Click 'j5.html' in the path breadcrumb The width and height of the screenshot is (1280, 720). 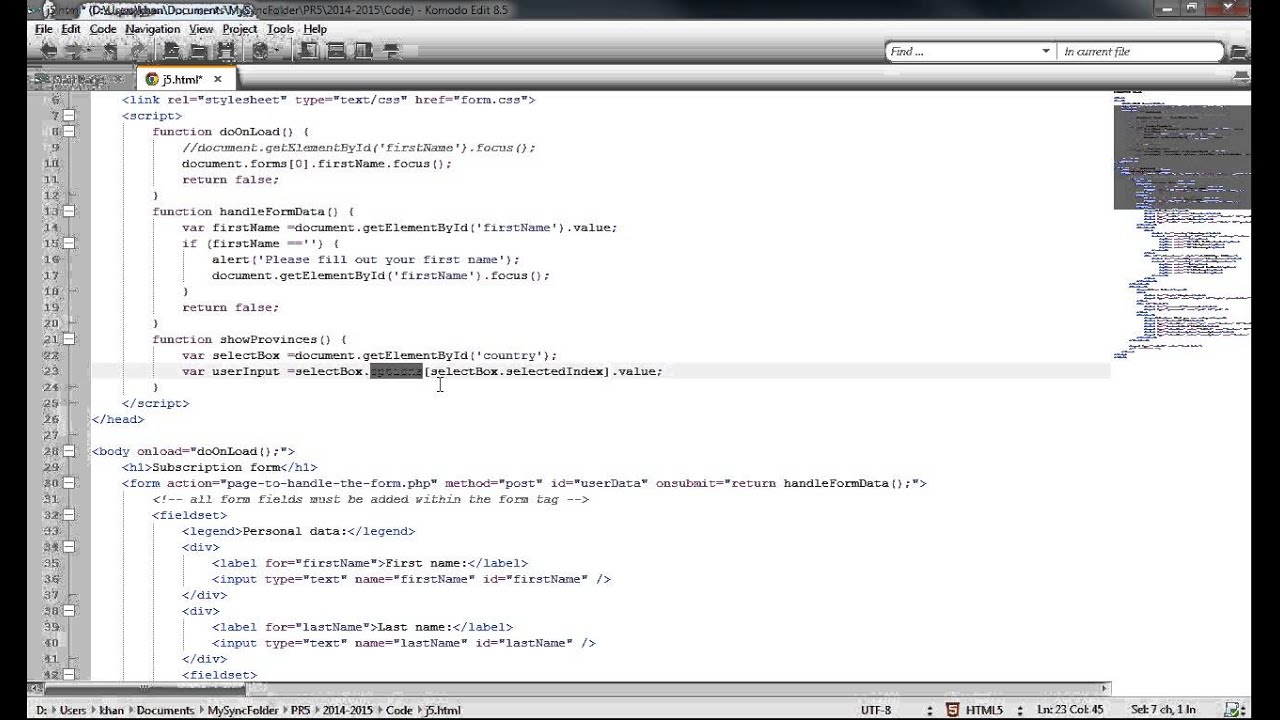pos(442,710)
